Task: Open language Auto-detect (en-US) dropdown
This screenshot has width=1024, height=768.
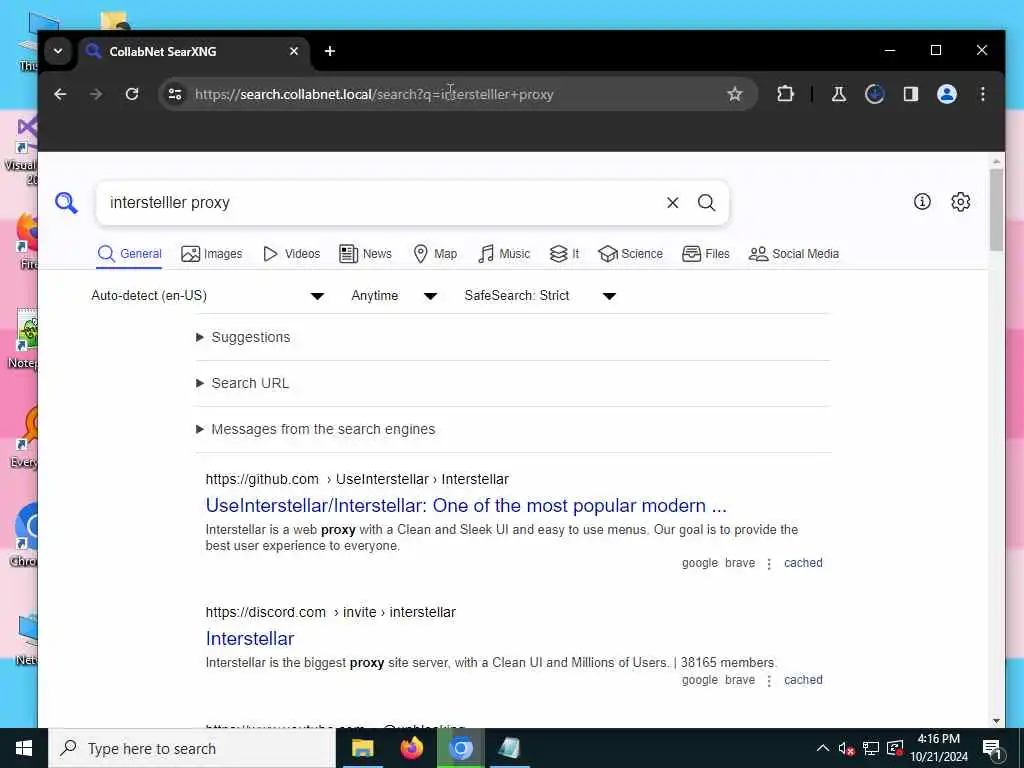Action: (208, 296)
